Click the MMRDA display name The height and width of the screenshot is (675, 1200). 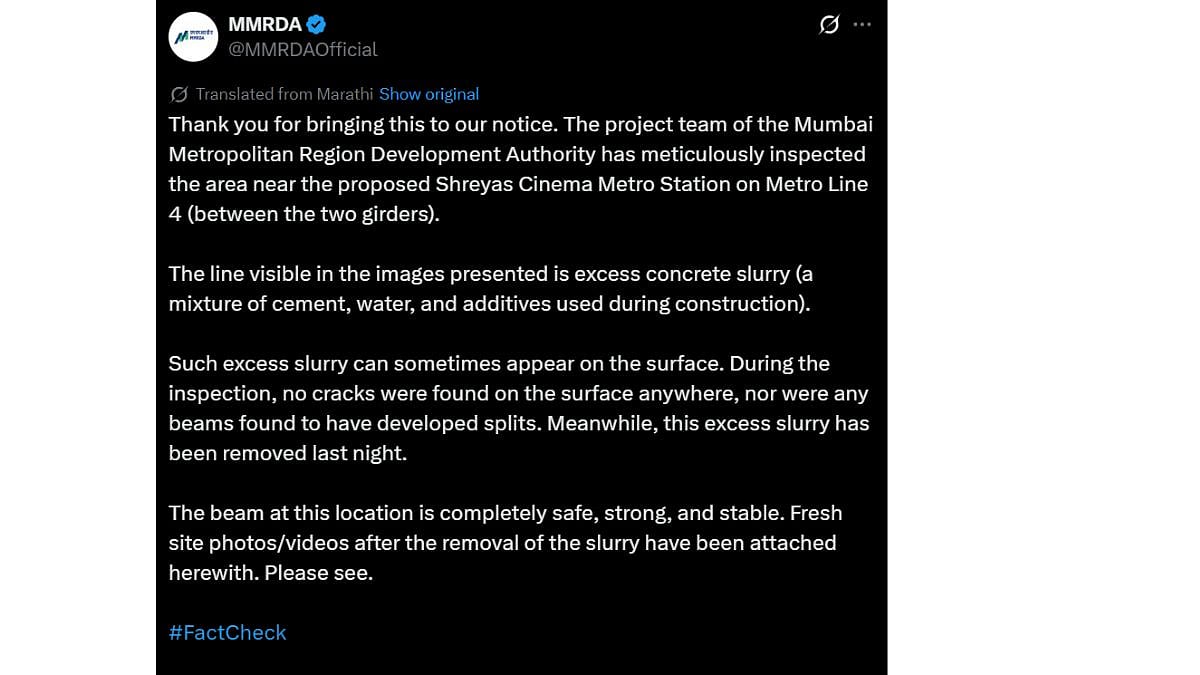point(265,25)
